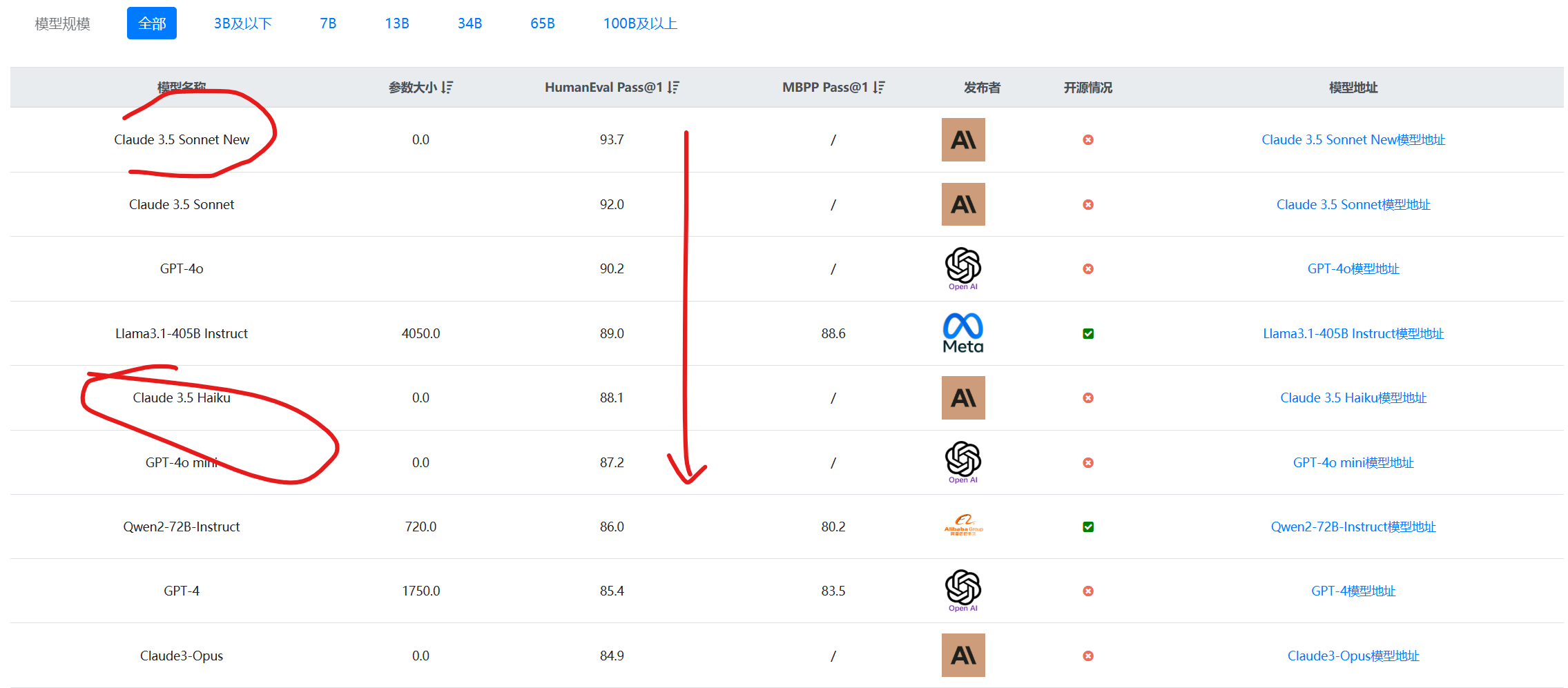This screenshot has height=688, width=1568.
Task: Open Claude 3.5 Sonnet New模型地址 link
Action: tap(1353, 139)
